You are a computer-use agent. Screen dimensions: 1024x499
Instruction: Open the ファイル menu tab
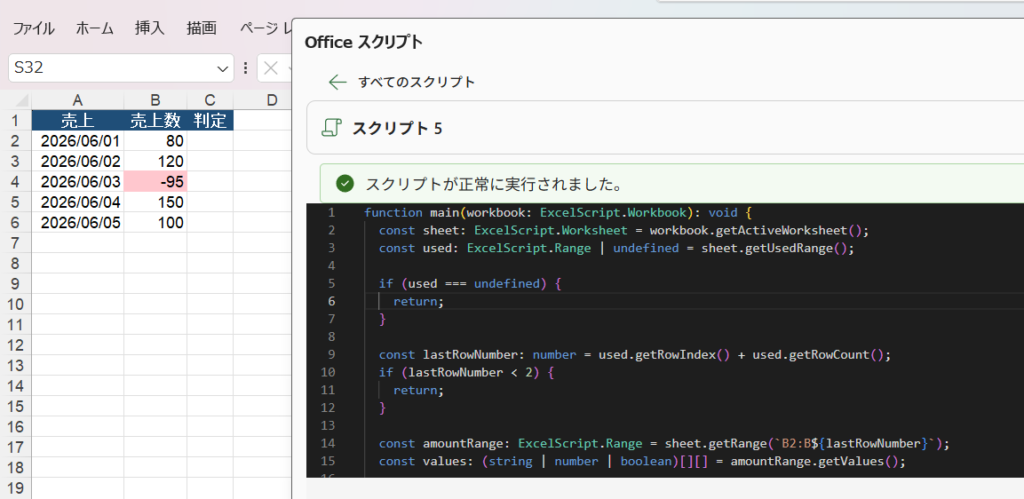click(x=34, y=28)
